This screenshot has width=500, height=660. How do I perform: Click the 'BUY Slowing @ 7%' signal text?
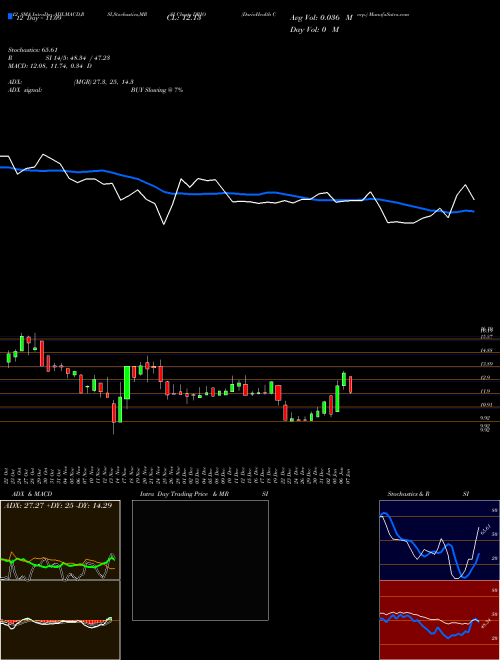point(157,90)
